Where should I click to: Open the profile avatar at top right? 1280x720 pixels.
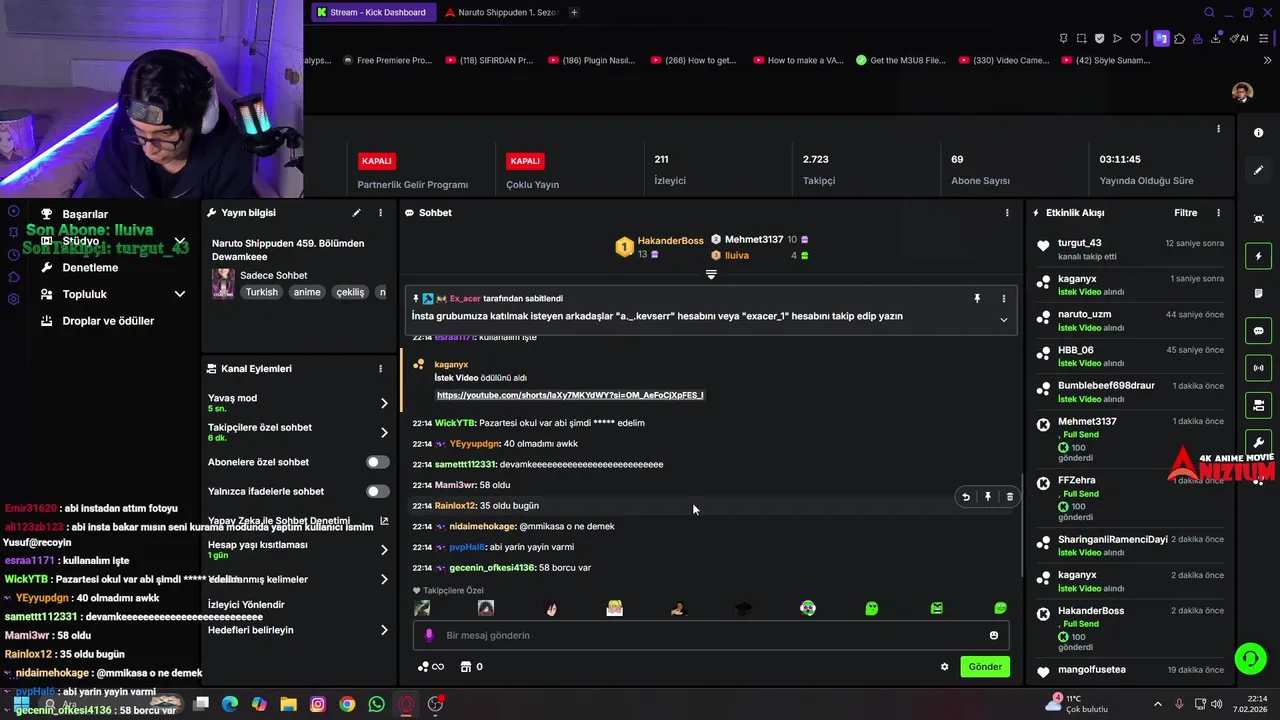(1242, 92)
